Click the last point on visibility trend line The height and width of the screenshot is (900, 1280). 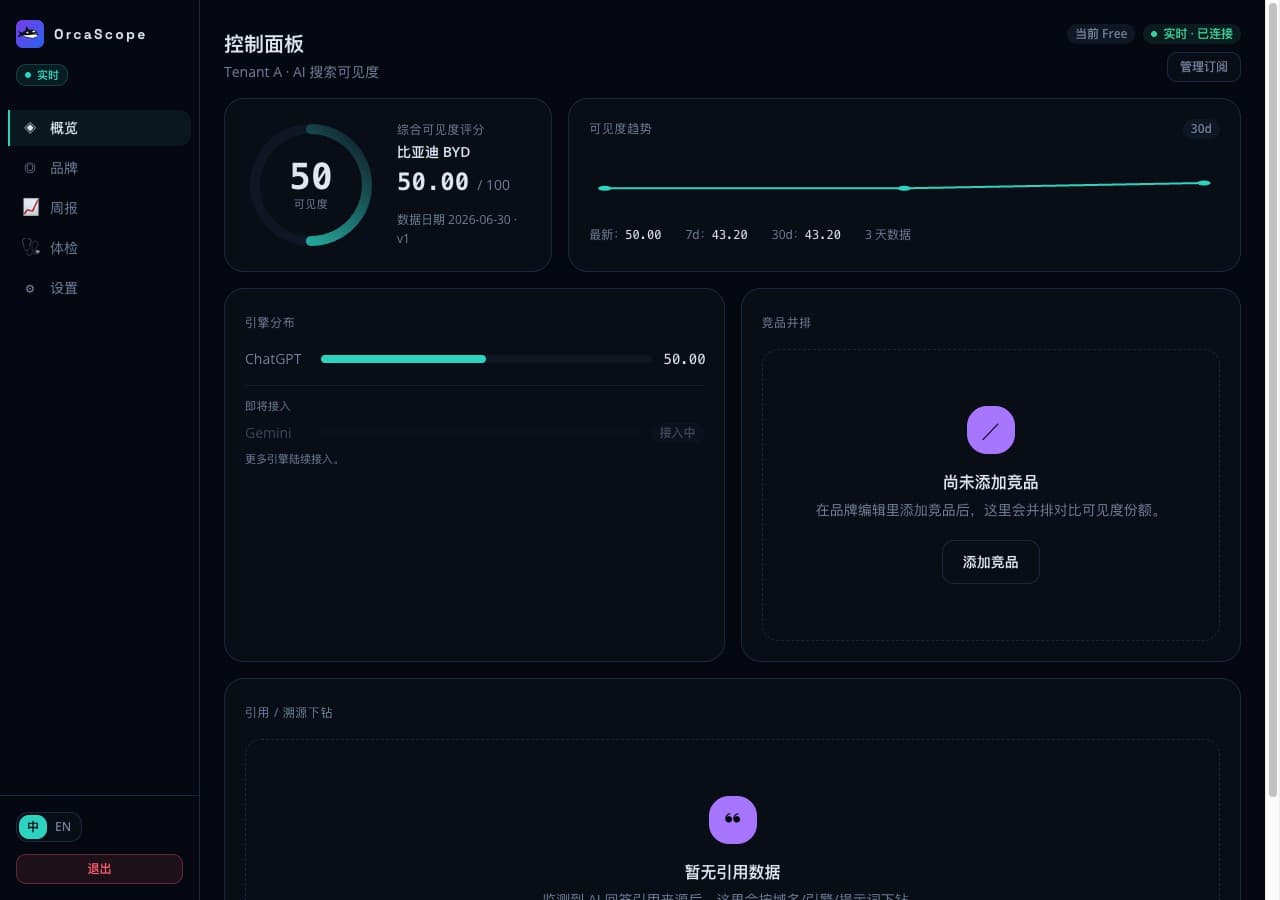(x=1204, y=183)
